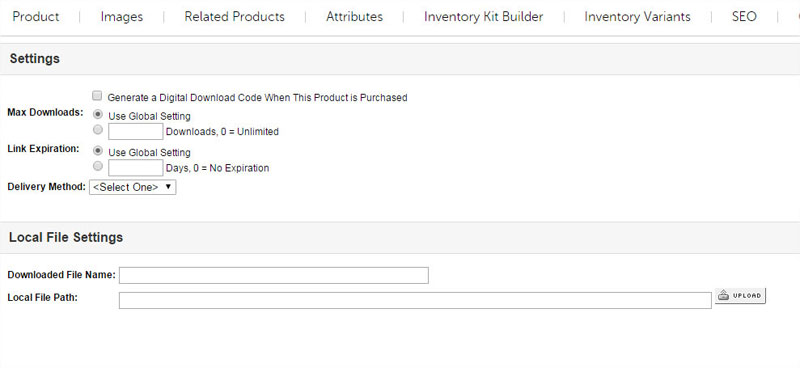Enable Generate a Digital Download Code checkbox
Image resolution: width=800 pixels, height=368 pixels.
click(x=97, y=95)
